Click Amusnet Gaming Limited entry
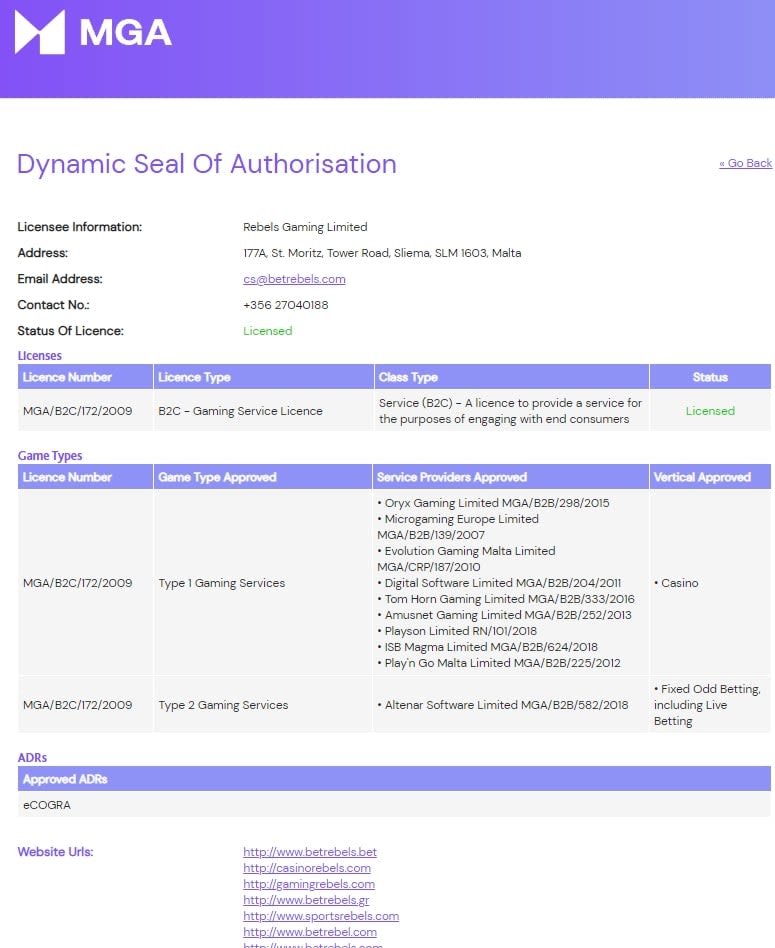775x948 pixels. tap(504, 615)
